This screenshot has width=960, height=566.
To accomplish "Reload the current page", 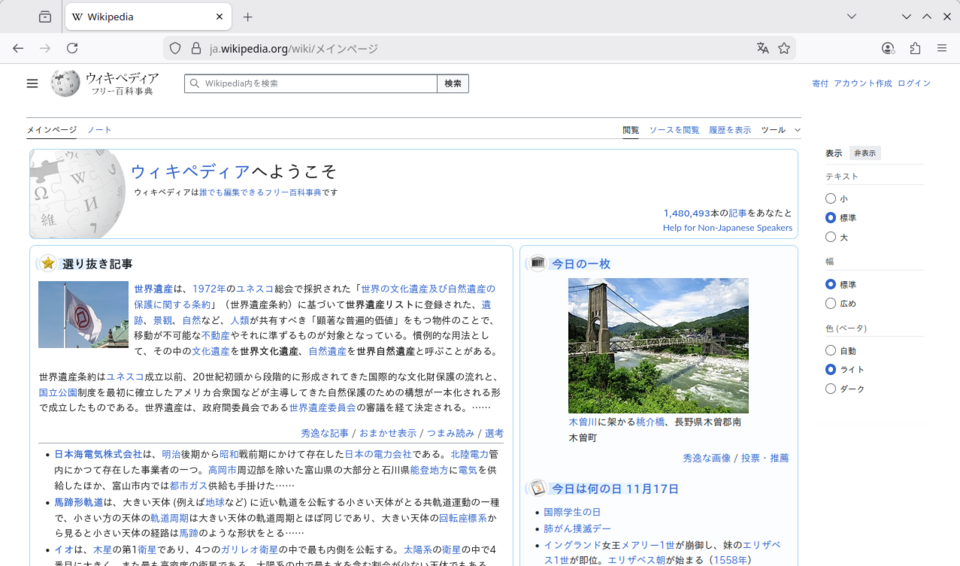I will click(72, 48).
